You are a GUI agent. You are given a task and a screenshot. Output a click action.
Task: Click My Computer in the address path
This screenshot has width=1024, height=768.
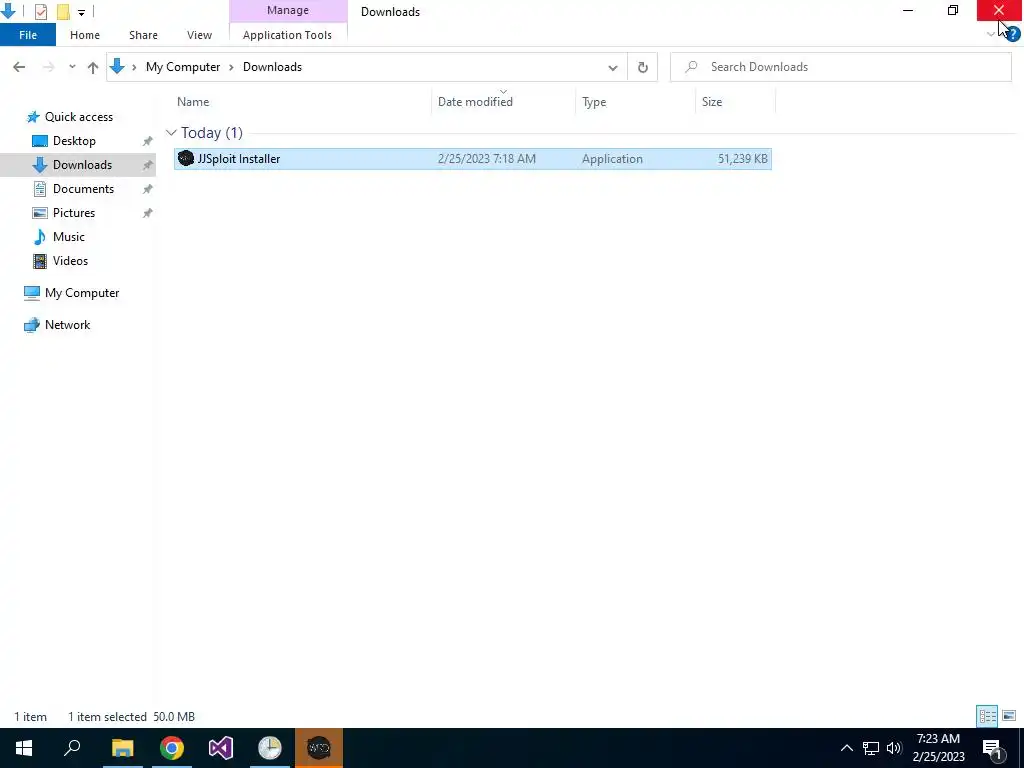[x=183, y=67]
